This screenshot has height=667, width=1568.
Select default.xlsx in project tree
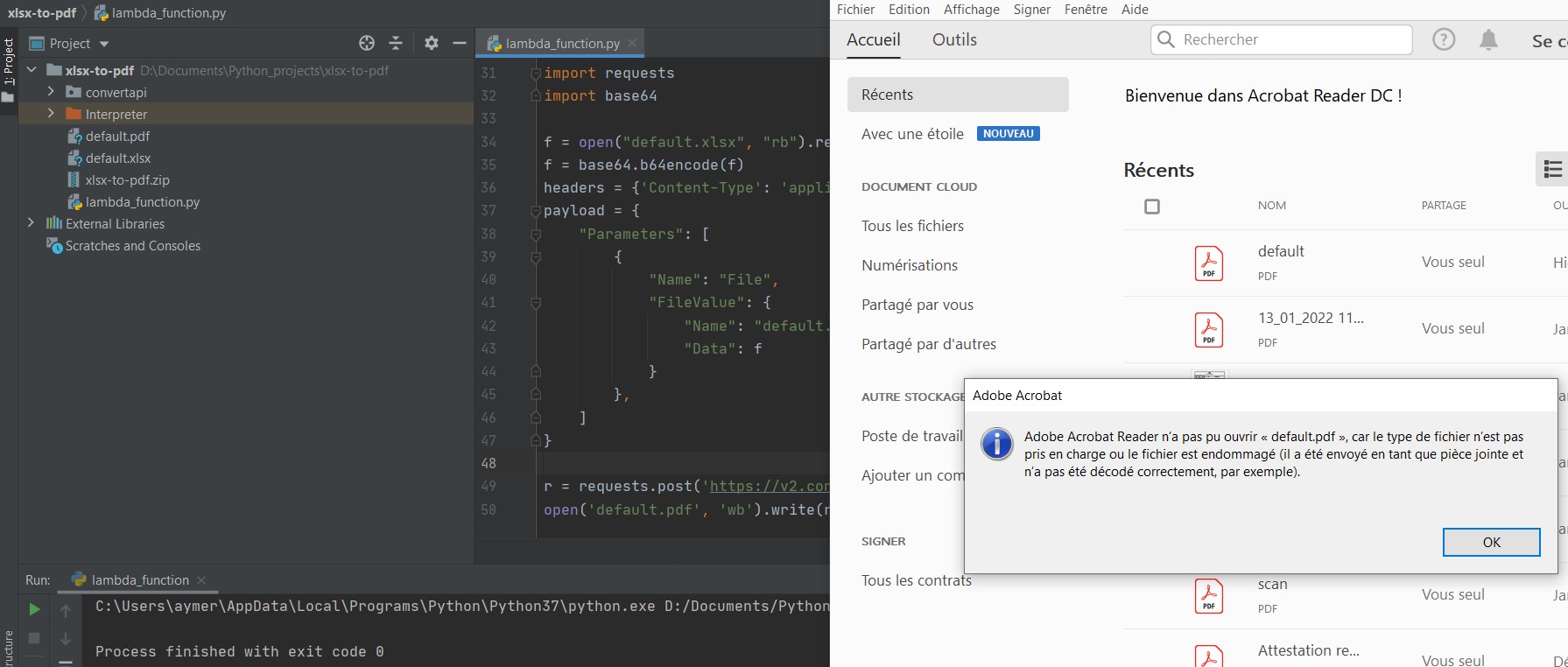[x=118, y=158]
